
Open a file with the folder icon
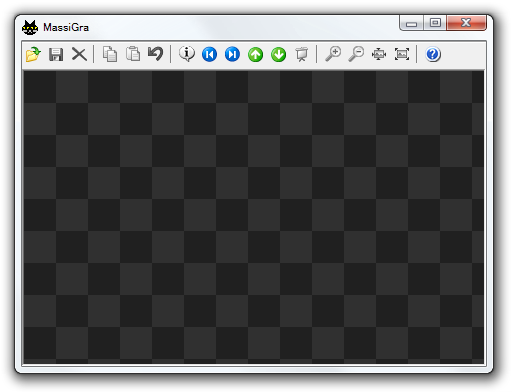pos(33,54)
